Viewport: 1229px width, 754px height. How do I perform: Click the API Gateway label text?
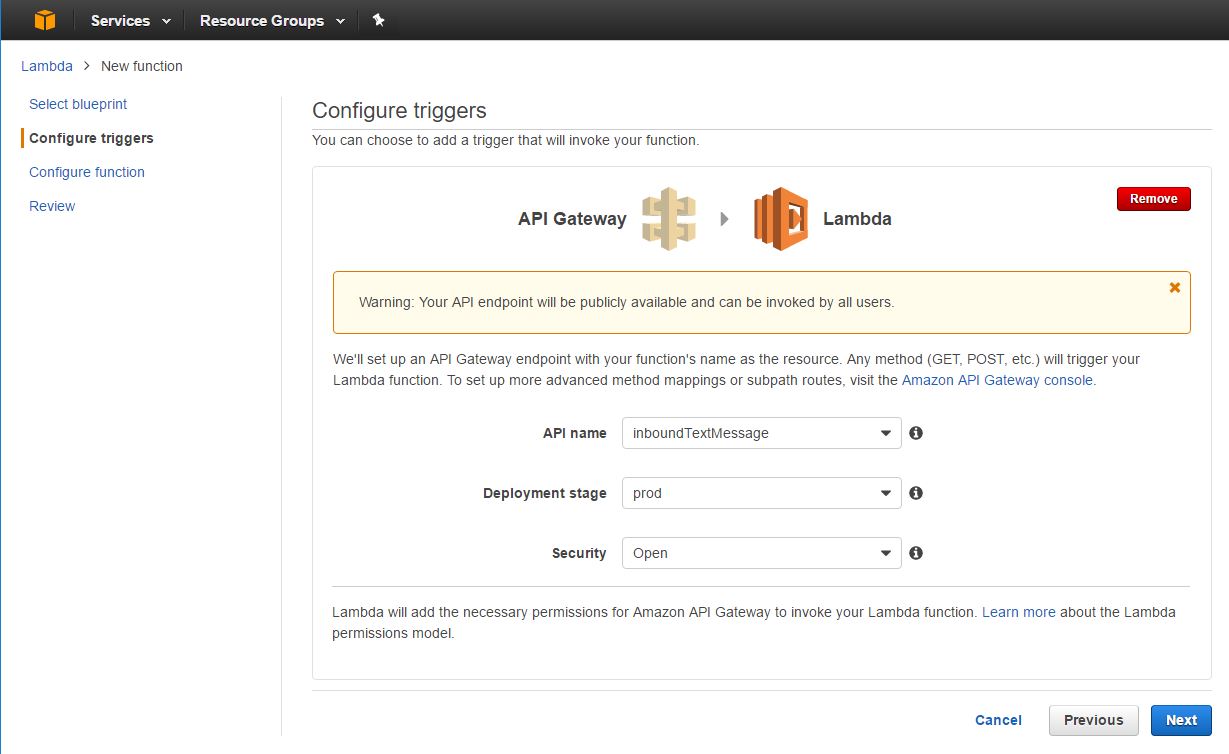572,219
